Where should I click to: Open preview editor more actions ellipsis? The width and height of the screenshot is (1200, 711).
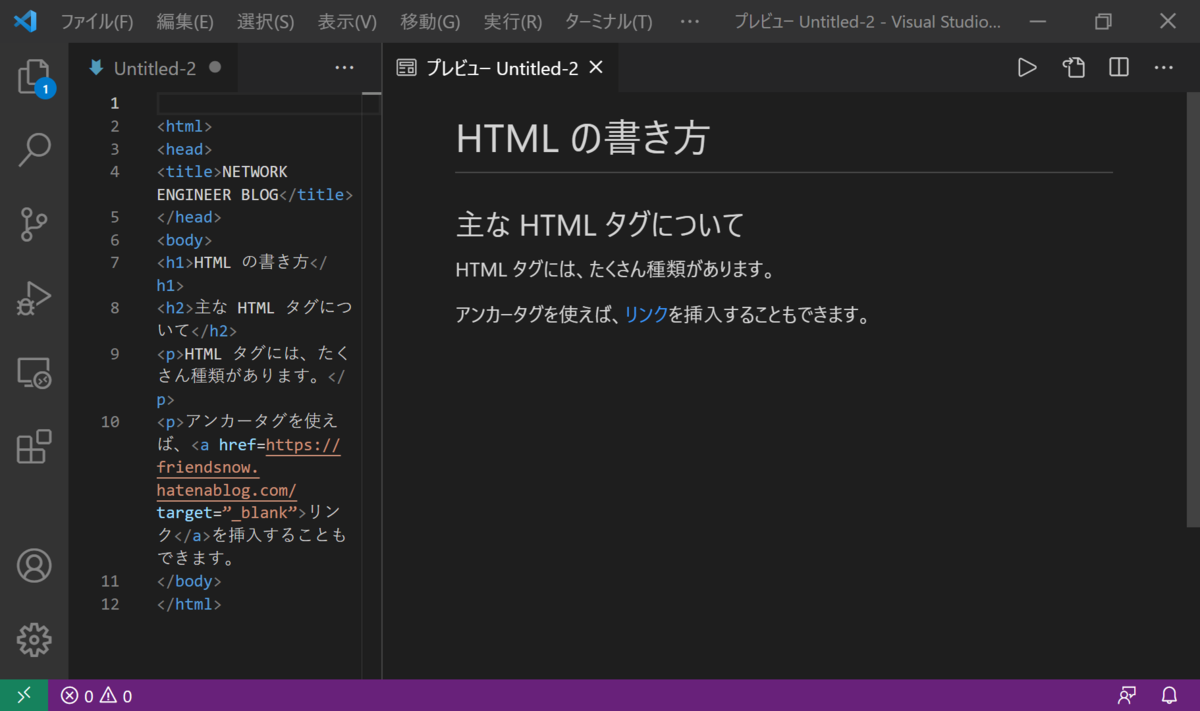pos(1164,68)
